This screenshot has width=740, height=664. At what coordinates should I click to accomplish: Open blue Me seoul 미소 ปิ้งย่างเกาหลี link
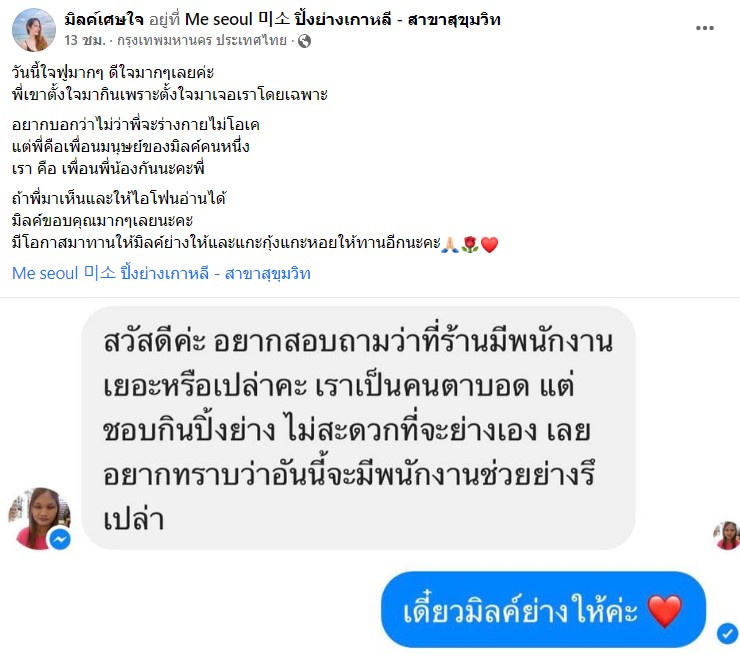pos(161,273)
